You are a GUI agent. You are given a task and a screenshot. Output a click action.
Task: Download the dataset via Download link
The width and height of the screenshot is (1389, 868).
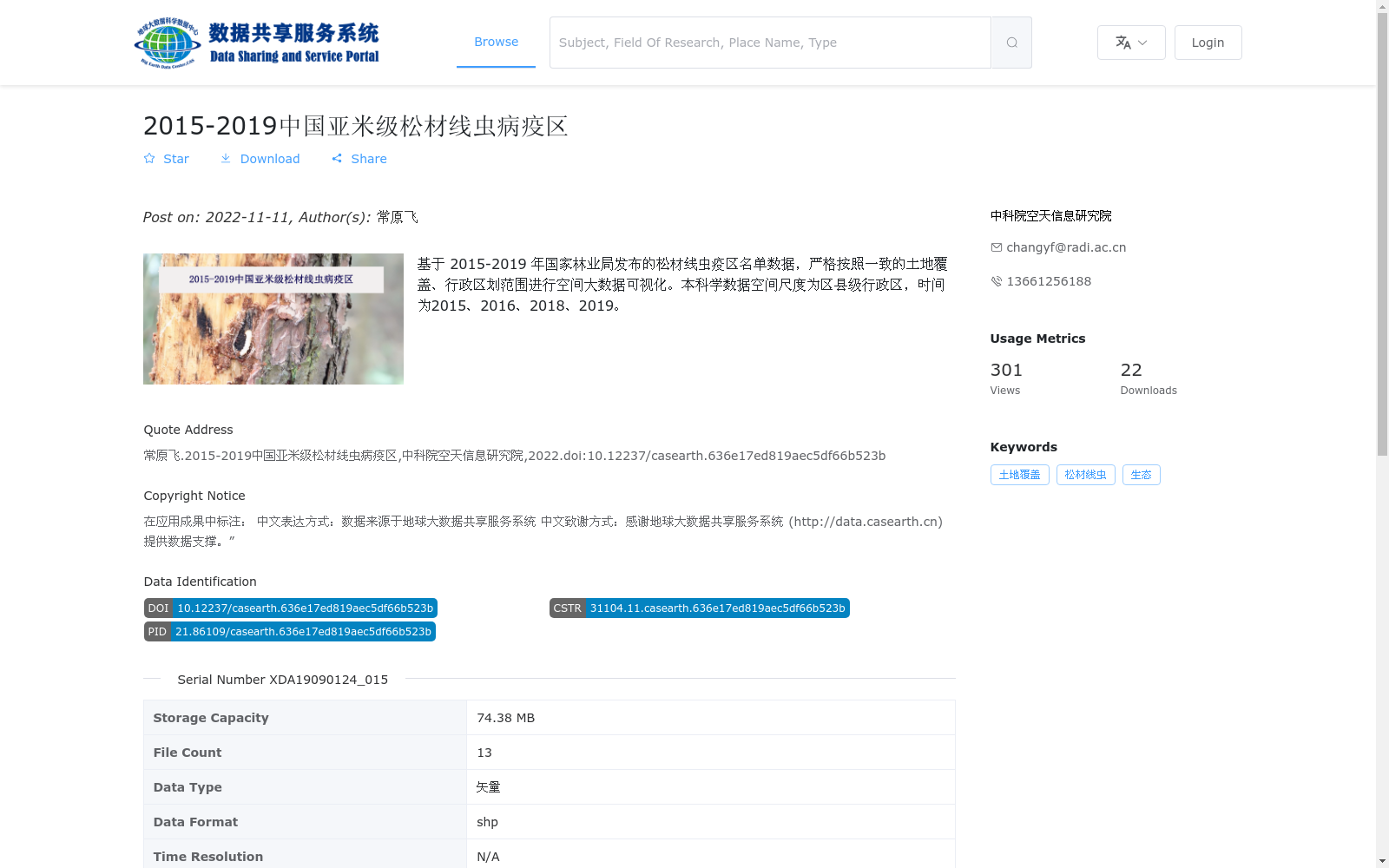[270, 159]
